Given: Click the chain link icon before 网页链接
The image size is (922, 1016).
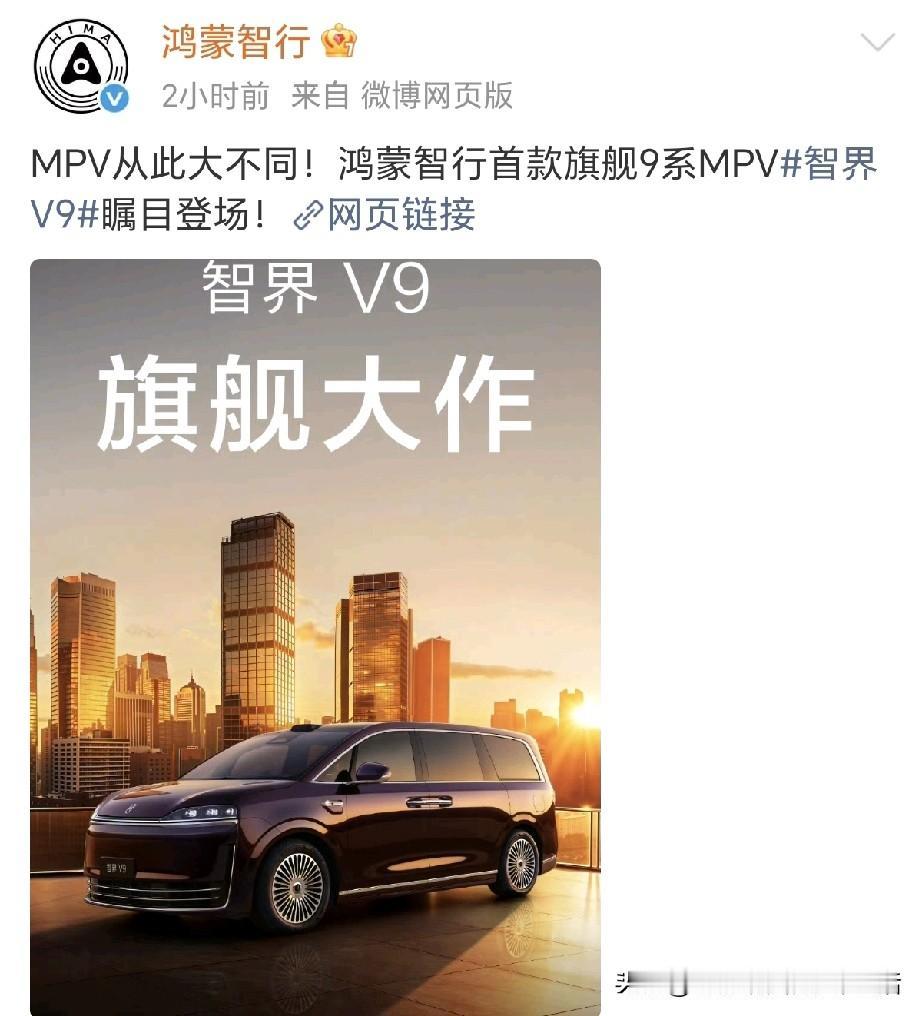Looking at the screenshot, I should (308, 215).
